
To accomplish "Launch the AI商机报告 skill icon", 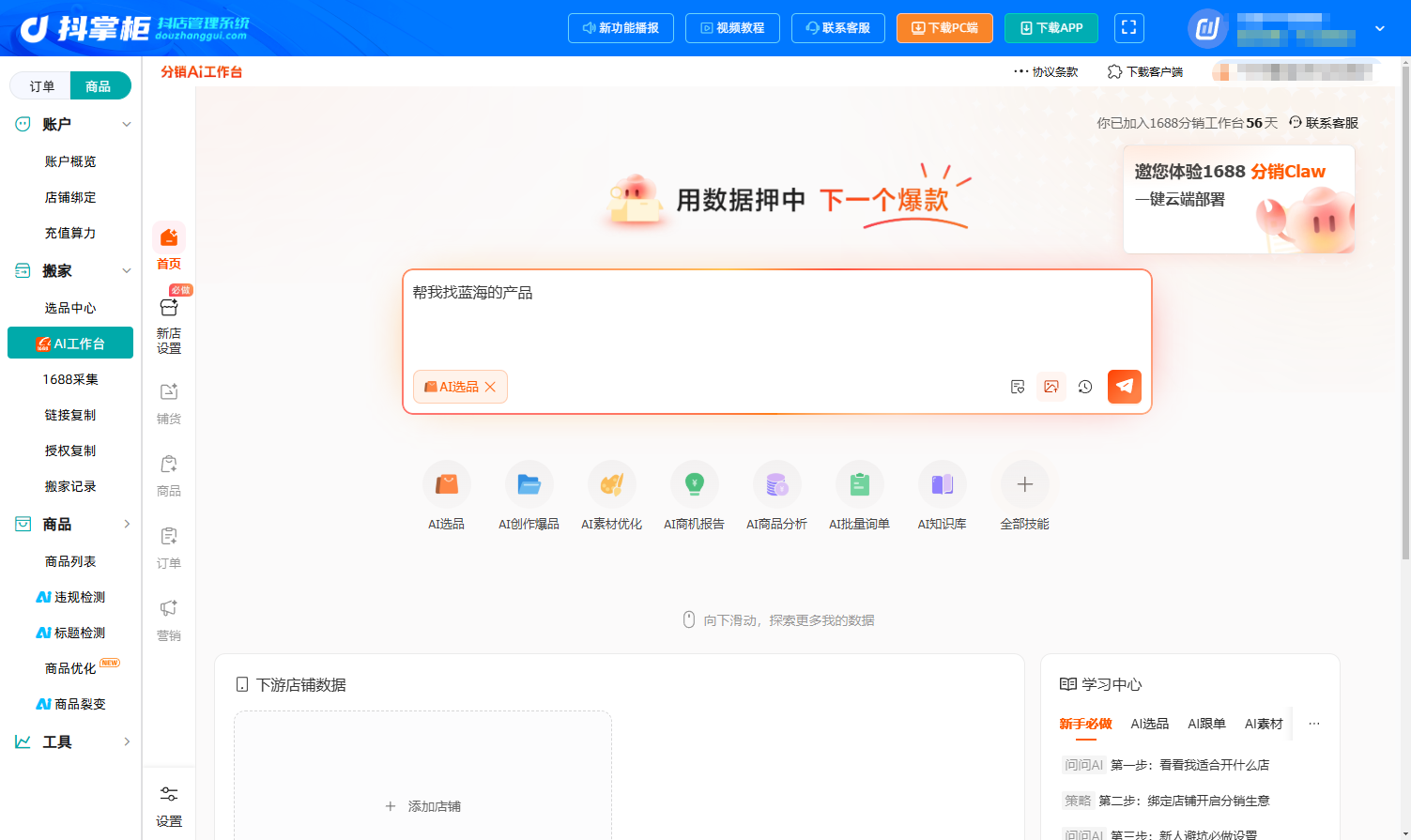I will (695, 484).
